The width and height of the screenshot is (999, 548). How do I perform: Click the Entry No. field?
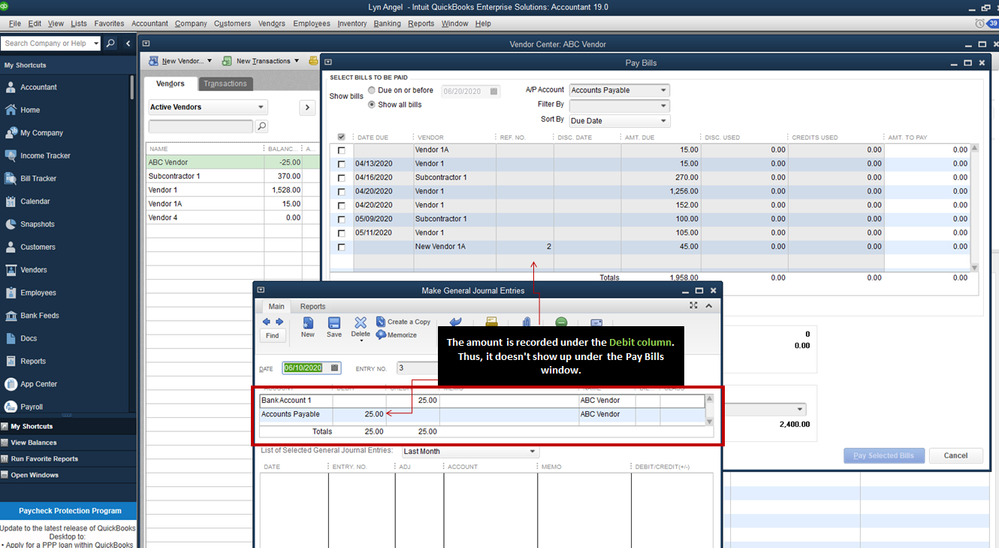pos(417,368)
